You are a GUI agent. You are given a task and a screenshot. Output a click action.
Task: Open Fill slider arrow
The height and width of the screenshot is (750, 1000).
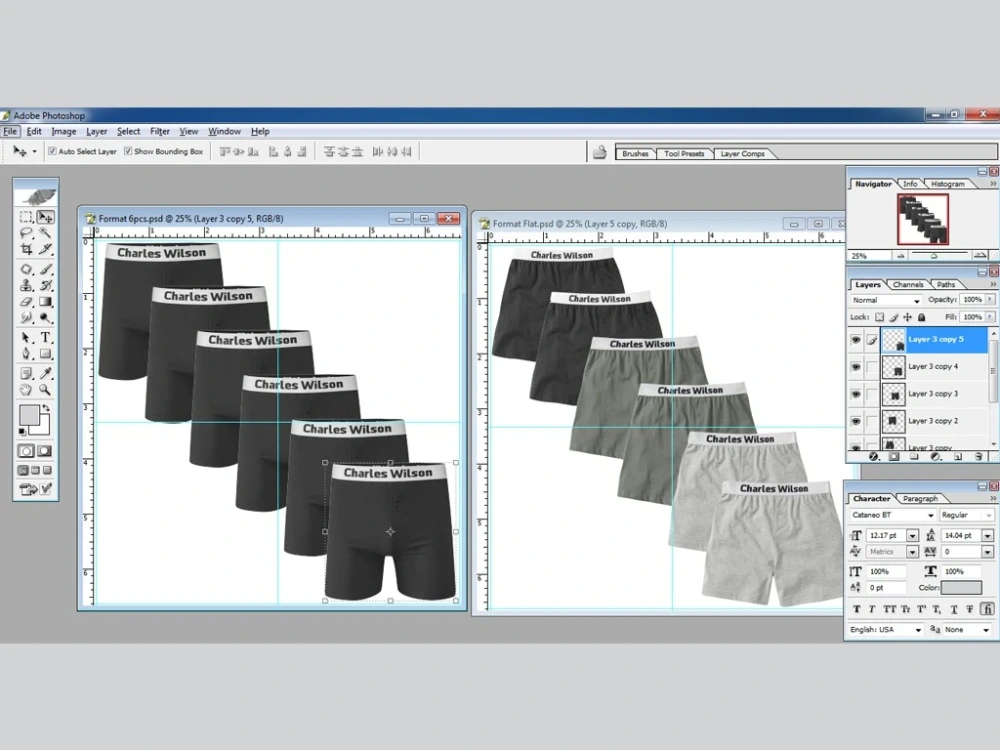[990, 316]
